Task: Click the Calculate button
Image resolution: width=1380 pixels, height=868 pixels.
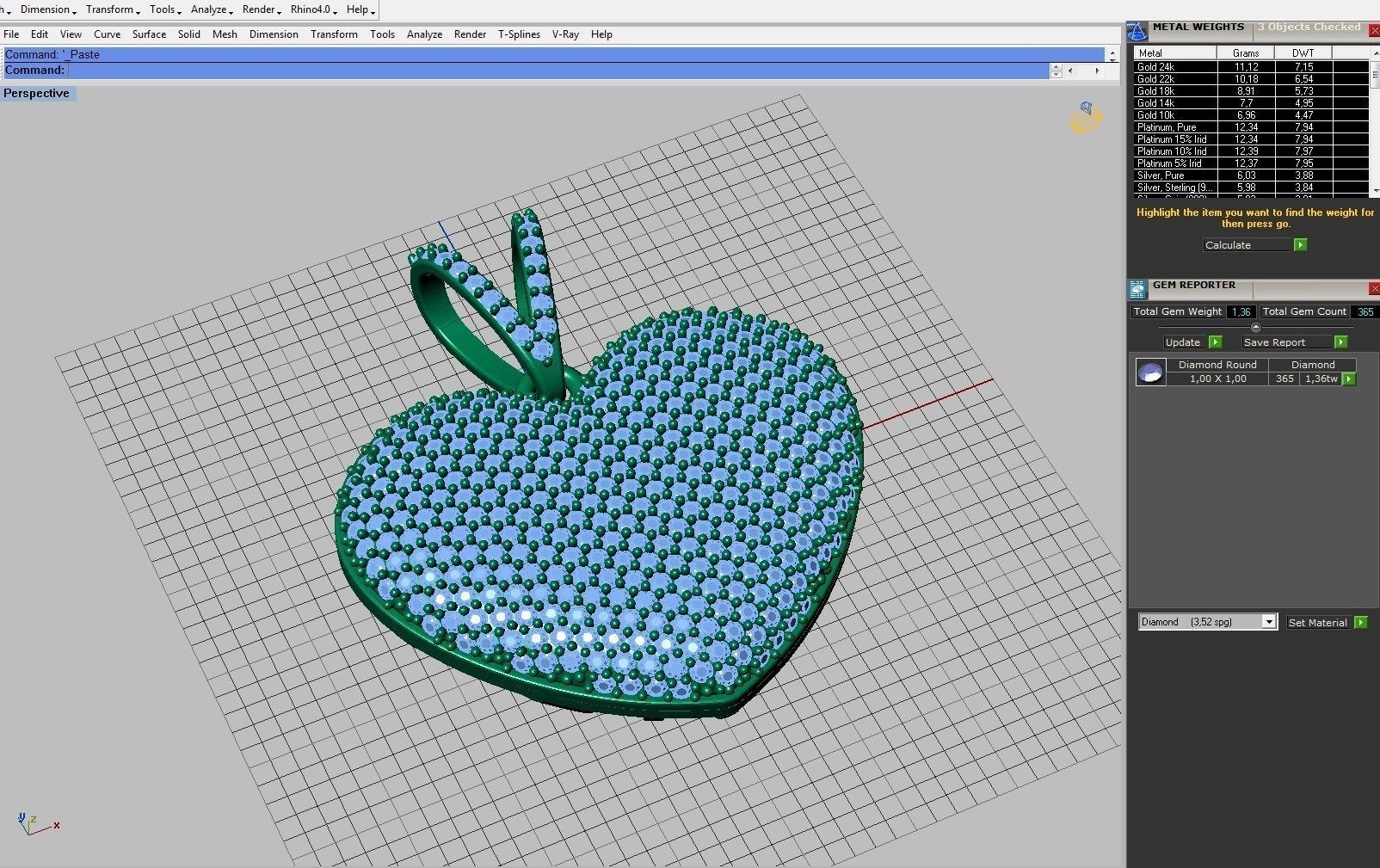Action: [x=1248, y=245]
